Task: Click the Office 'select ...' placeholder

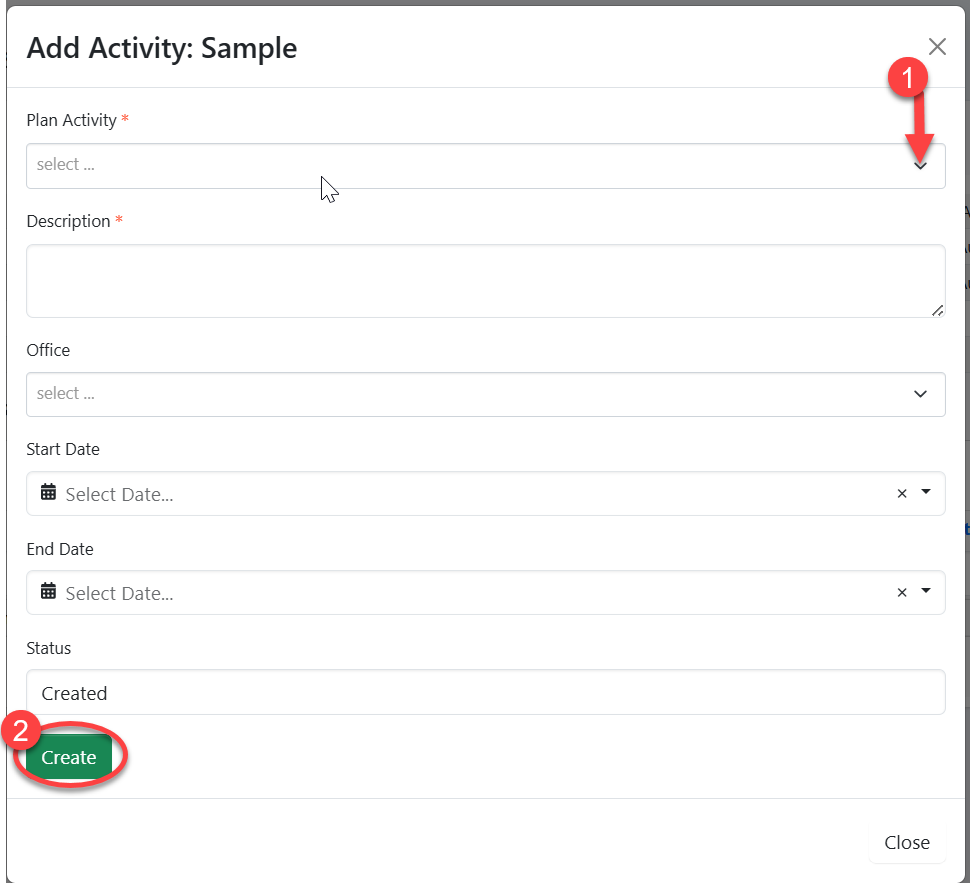Action: 66,394
